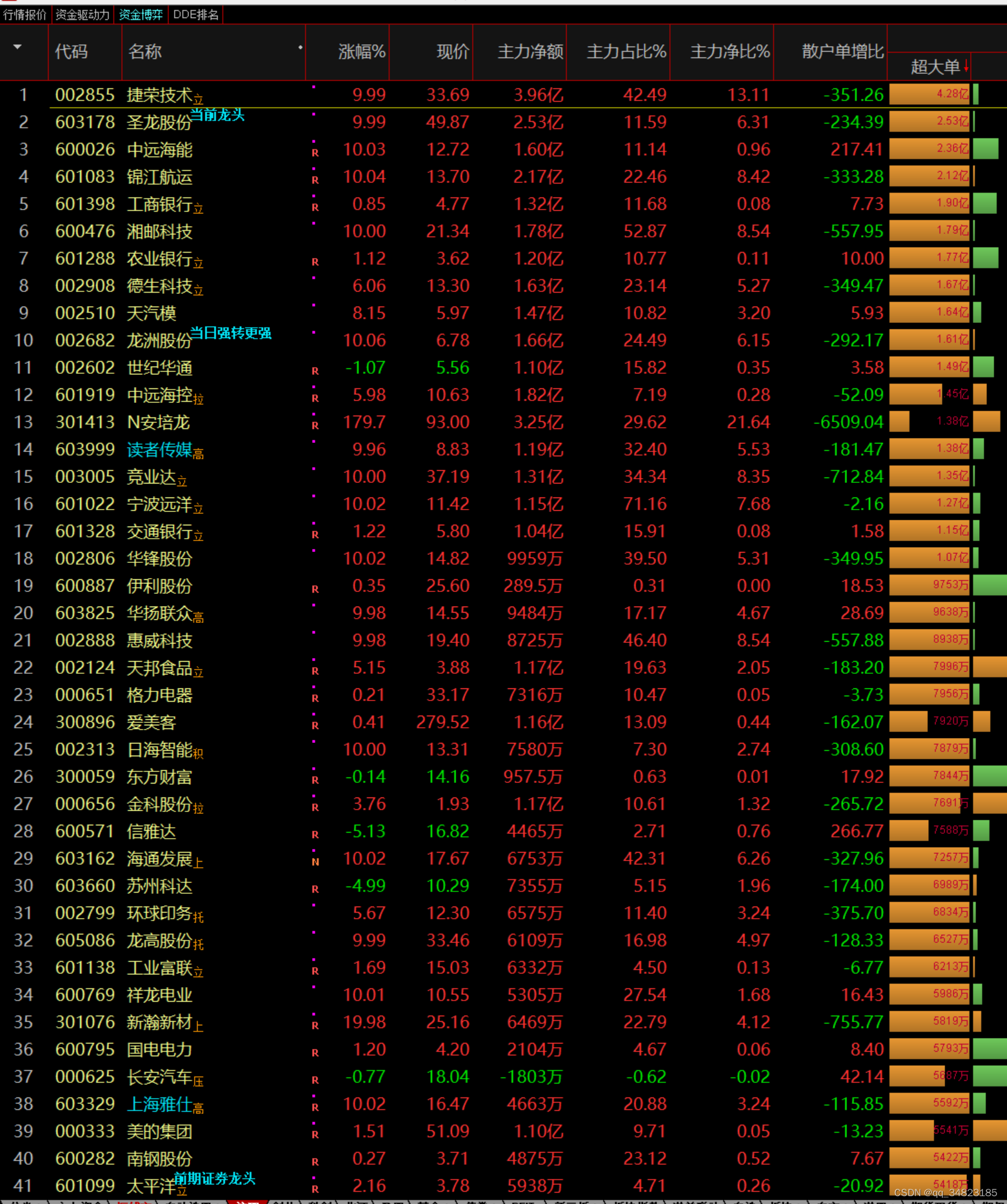Sort by the 散户单增比 column header
The height and width of the screenshot is (1204, 1007).
[x=843, y=52]
